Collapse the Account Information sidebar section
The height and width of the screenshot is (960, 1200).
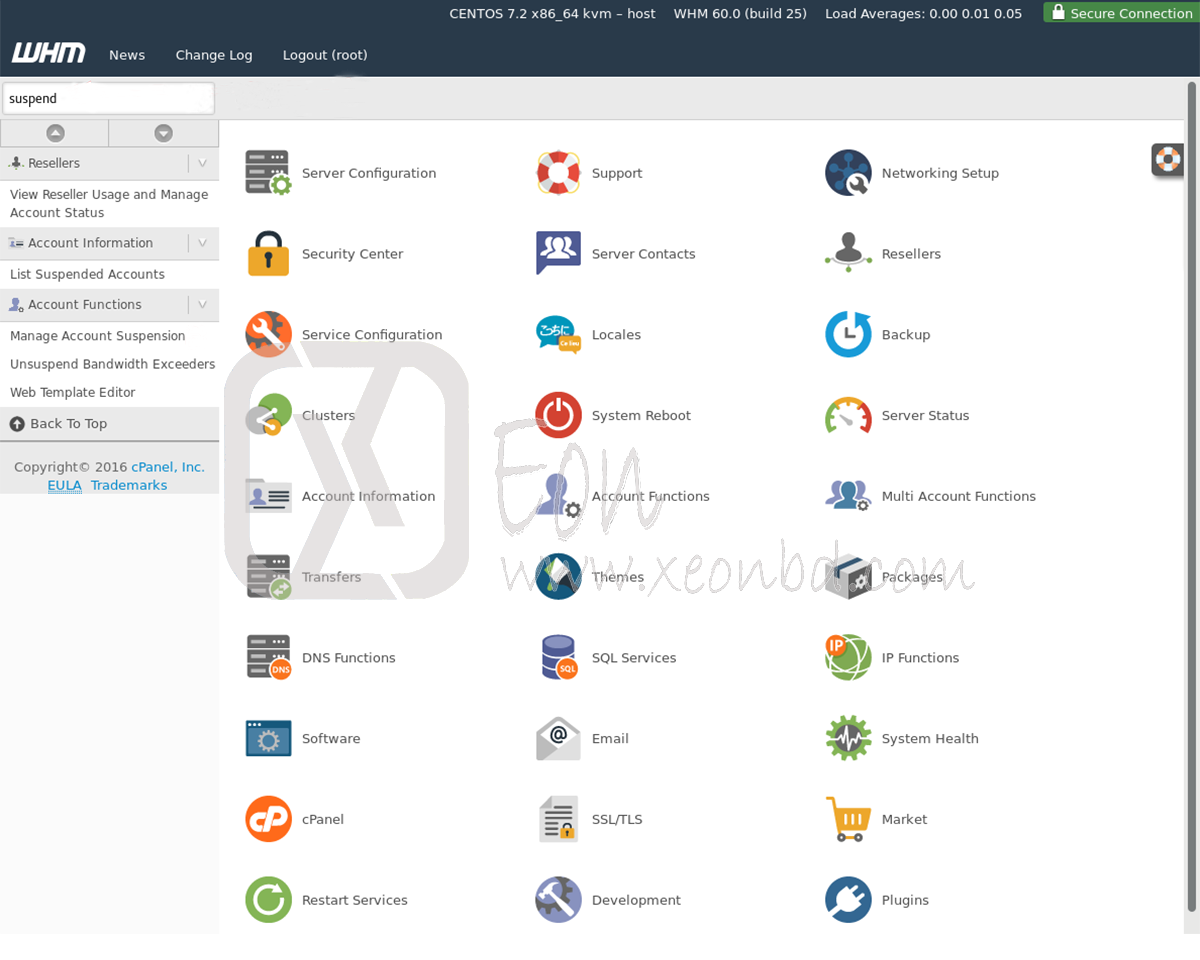point(203,243)
